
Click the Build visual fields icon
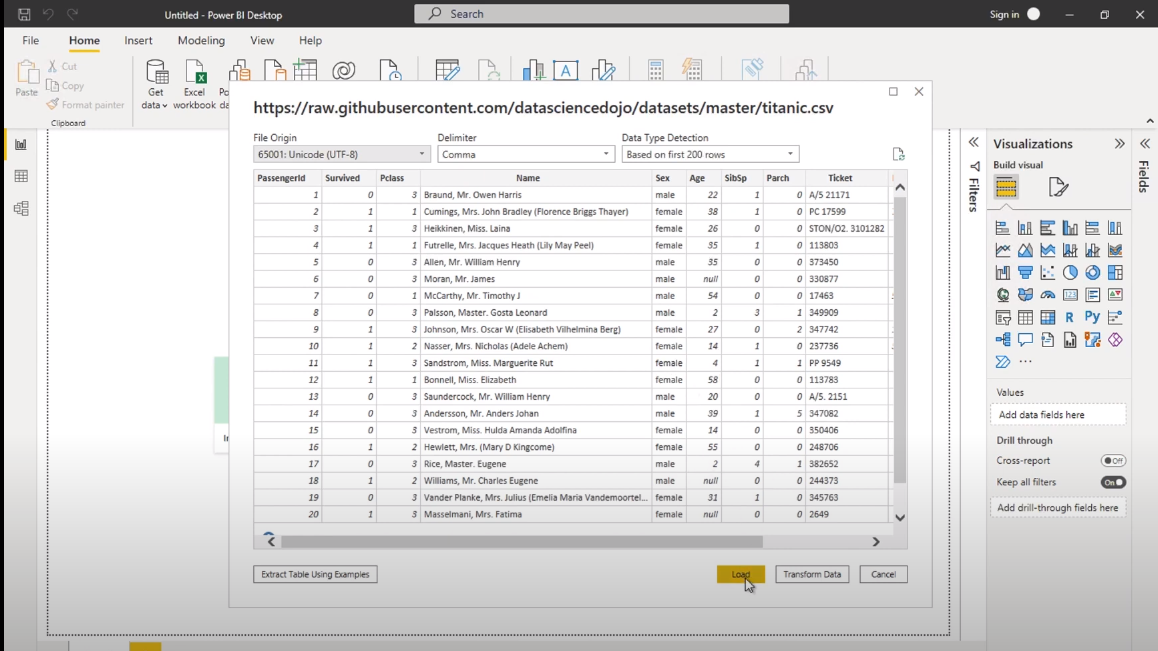tap(1006, 187)
